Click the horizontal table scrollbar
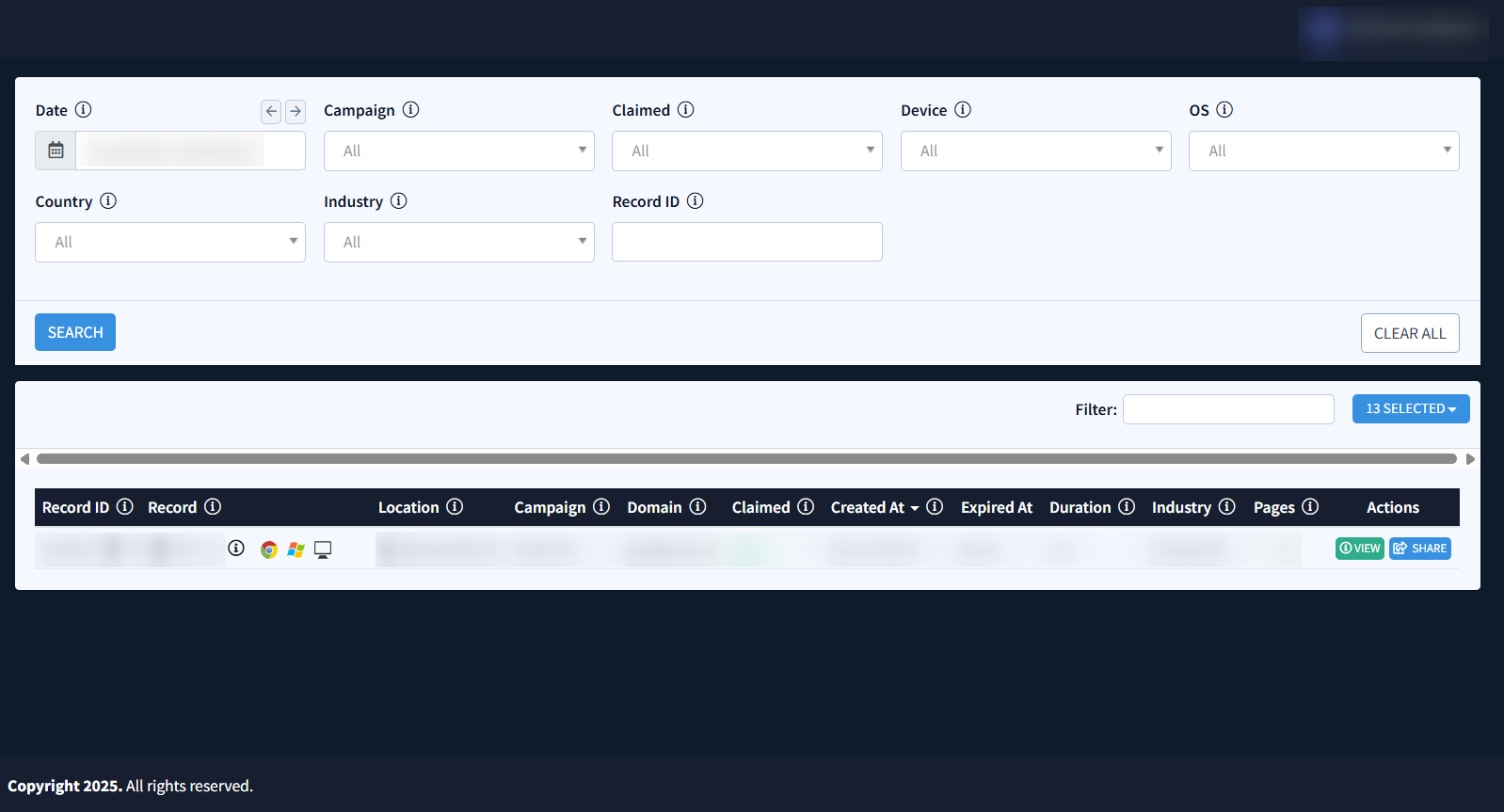The width and height of the screenshot is (1504, 812). point(746,459)
